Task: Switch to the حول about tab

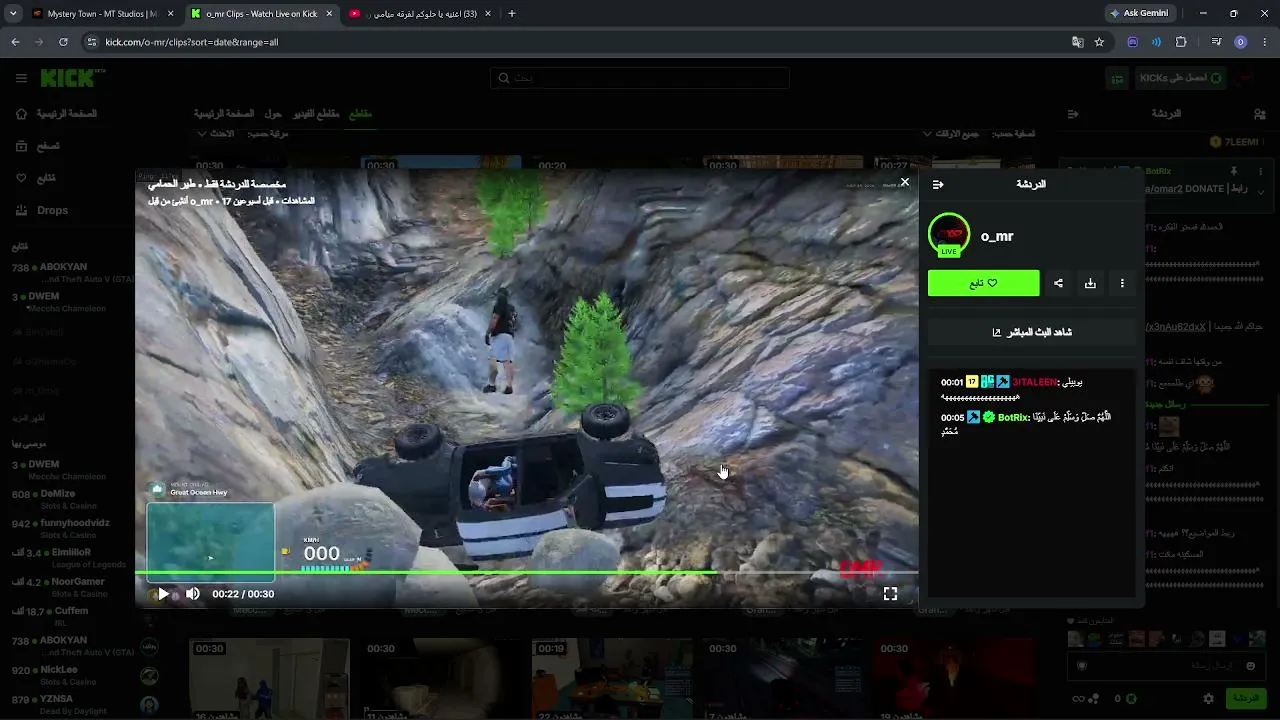Action: [x=273, y=114]
